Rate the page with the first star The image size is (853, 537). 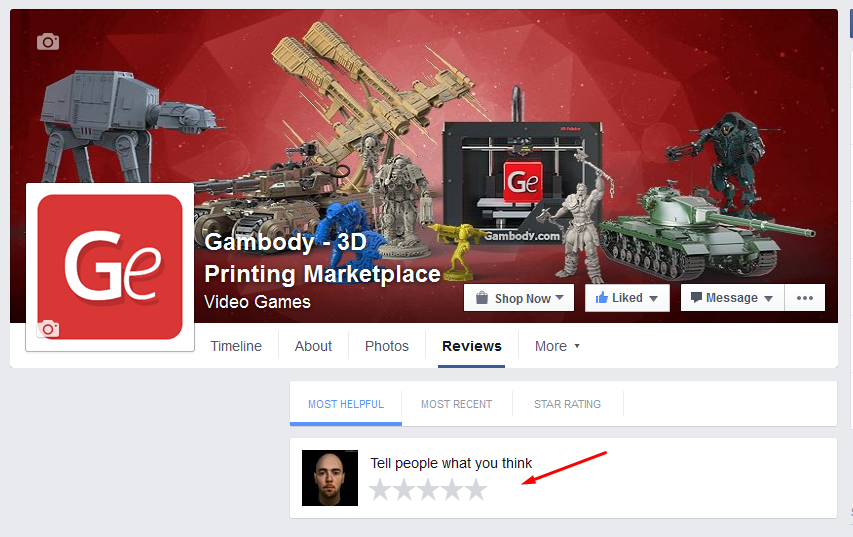pyautogui.click(x=380, y=490)
